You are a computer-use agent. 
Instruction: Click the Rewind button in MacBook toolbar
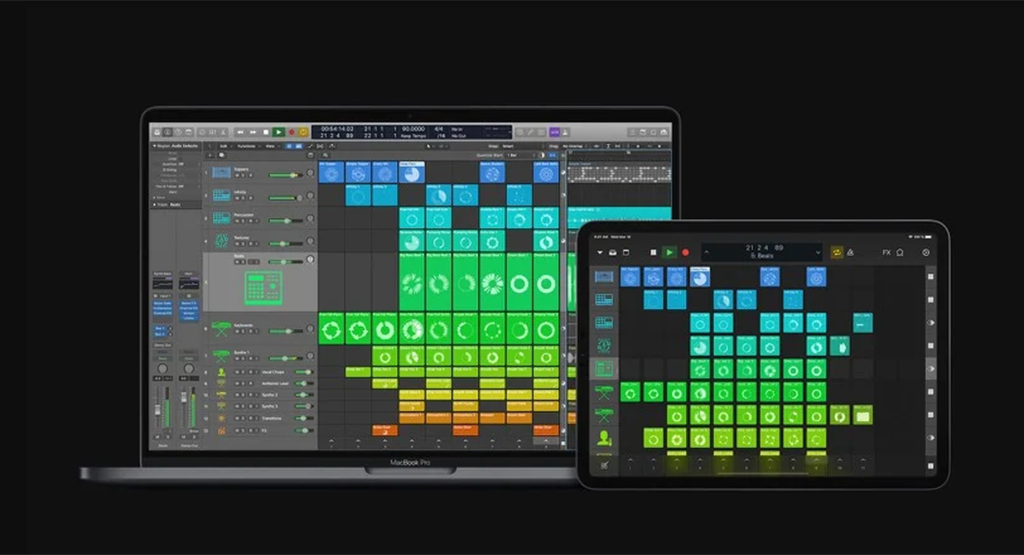[x=240, y=132]
